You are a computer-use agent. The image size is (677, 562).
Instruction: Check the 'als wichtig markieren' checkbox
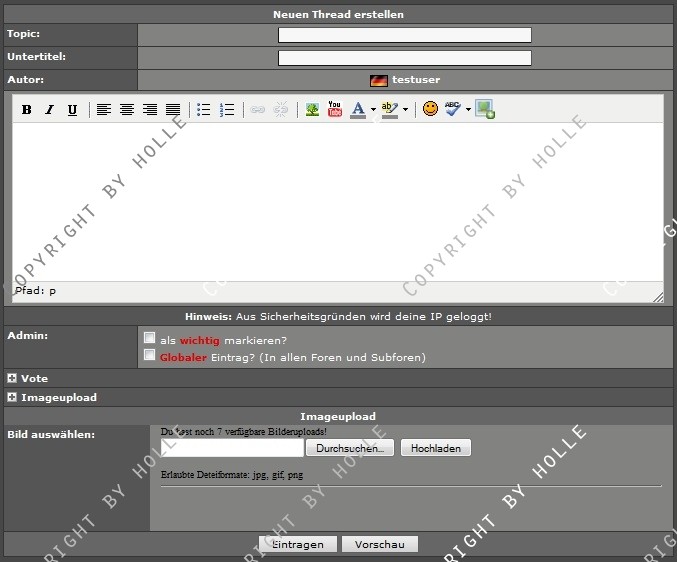(x=150, y=338)
